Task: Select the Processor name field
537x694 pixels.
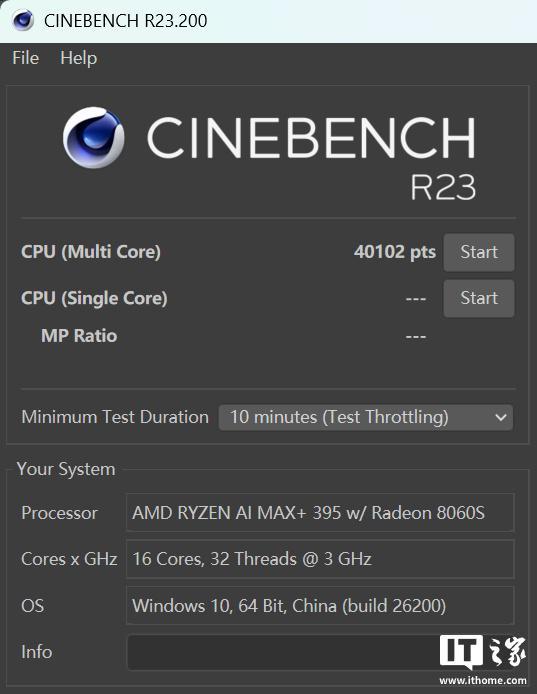Action: pos(320,513)
